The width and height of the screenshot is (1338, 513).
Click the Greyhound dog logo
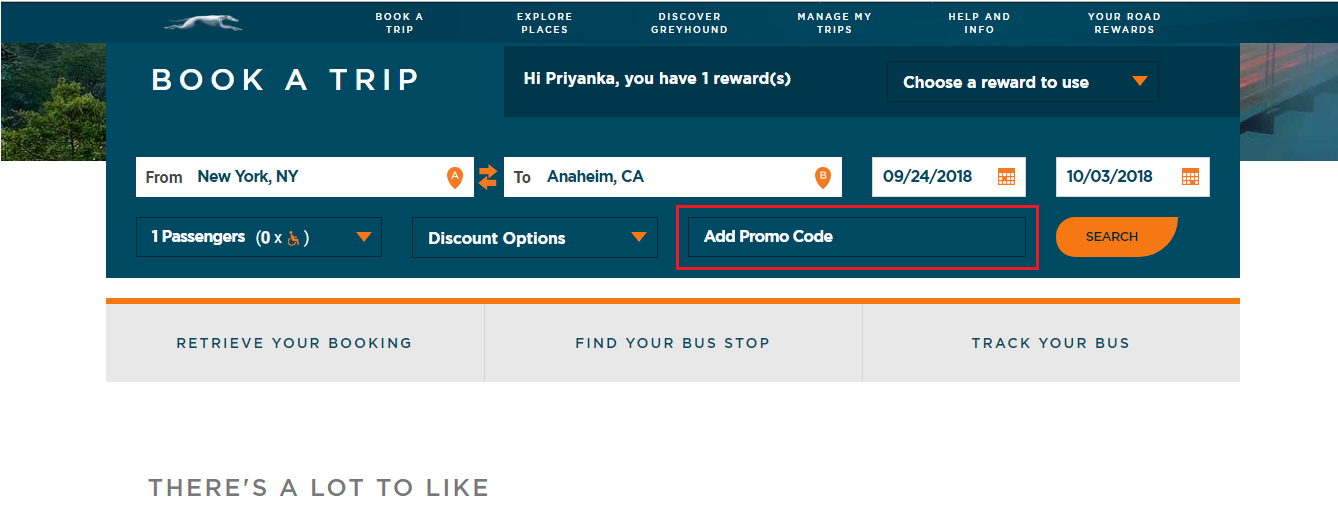coord(203,24)
